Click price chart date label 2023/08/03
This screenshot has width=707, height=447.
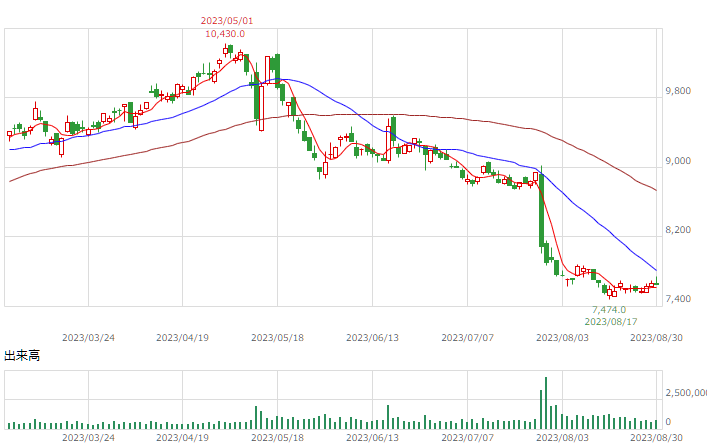click(562, 338)
